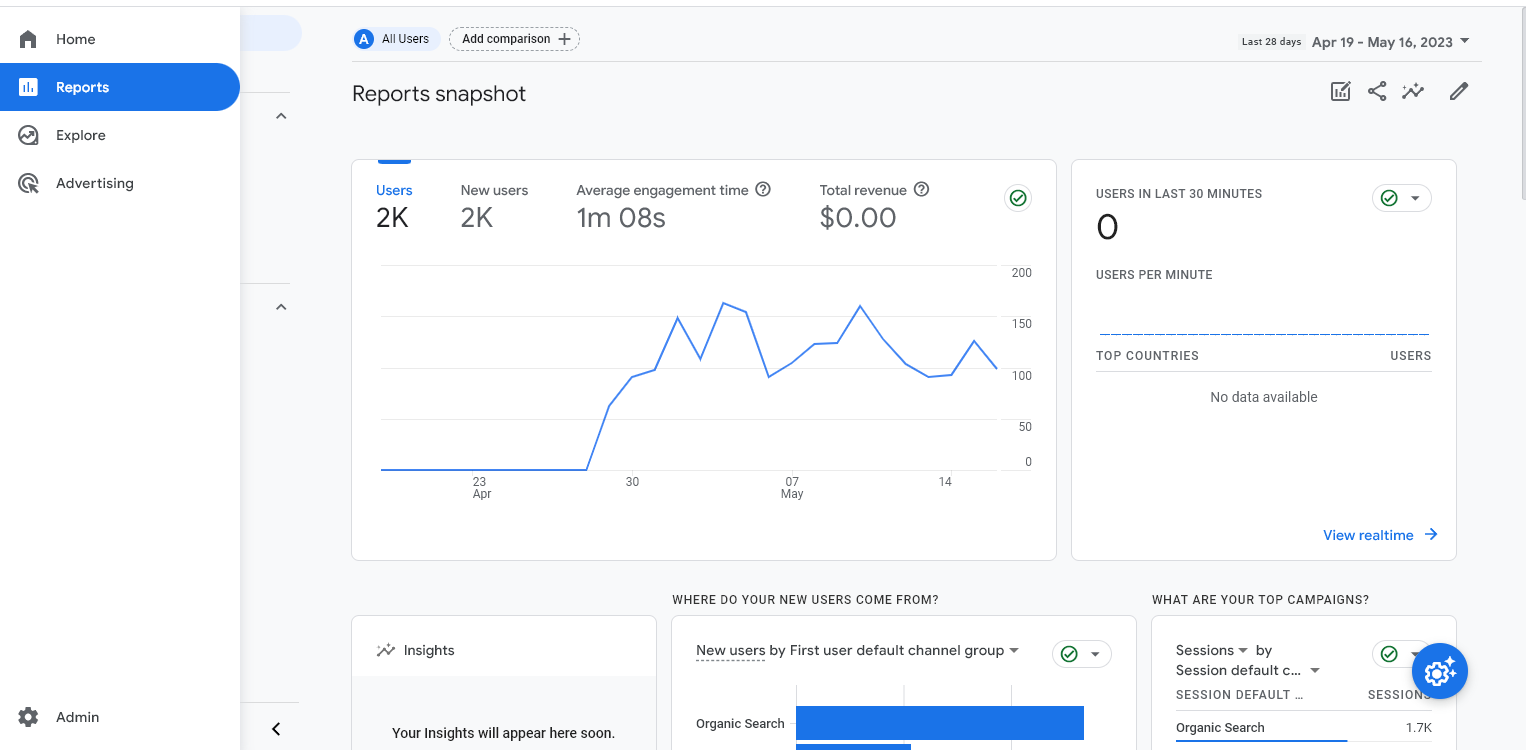Open Admin settings via gear icon
Image resolution: width=1526 pixels, height=750 pixels.
[30, 717]
